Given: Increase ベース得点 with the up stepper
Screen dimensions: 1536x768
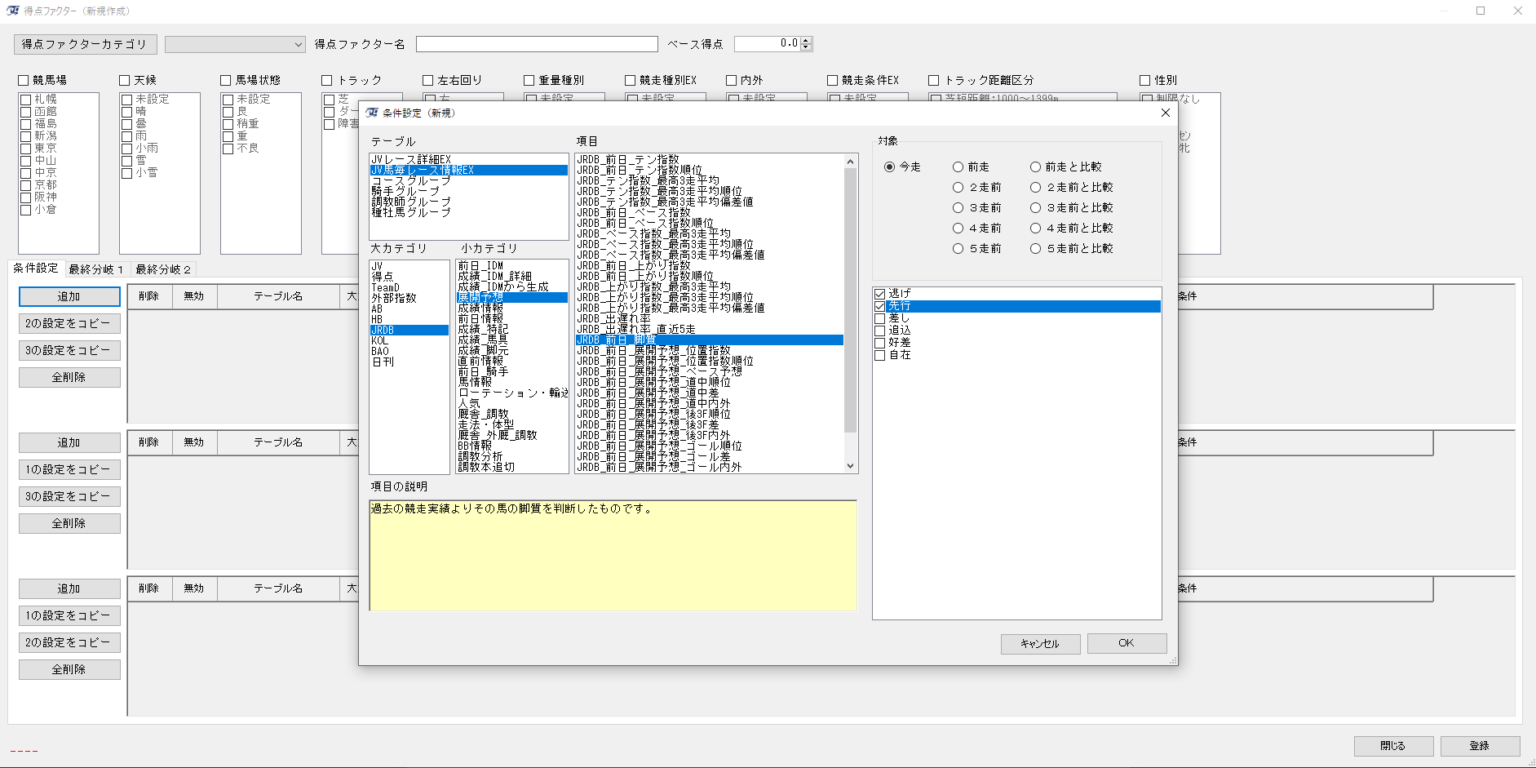Looking at the screenshot, I should 807,40.
